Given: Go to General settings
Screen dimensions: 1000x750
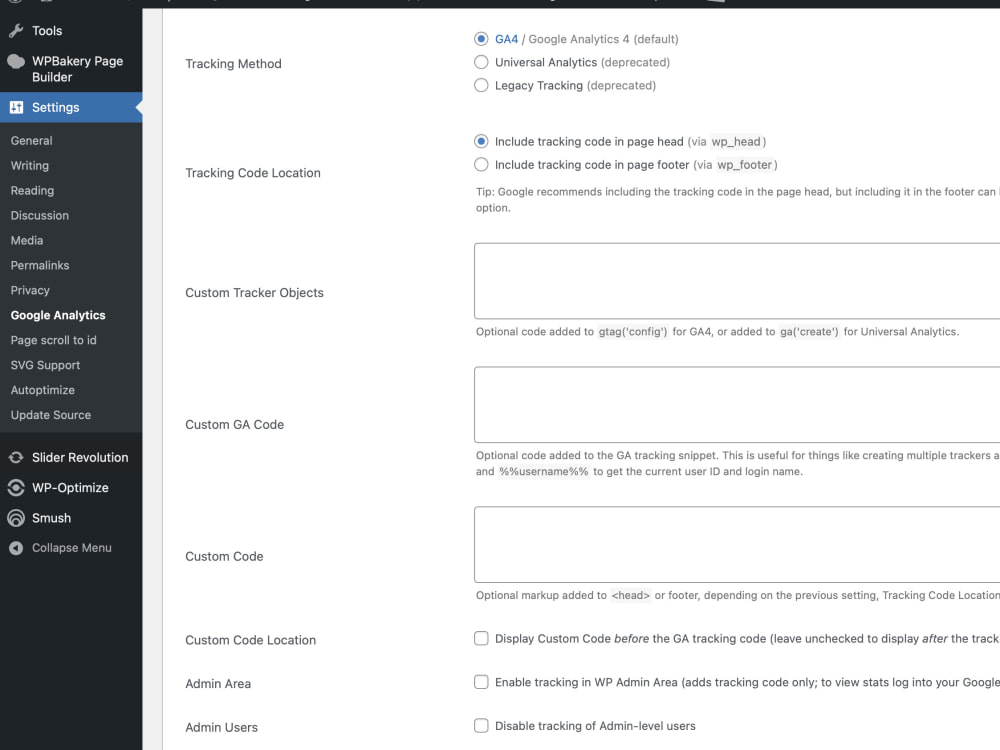Looking at the screenshot, I should (31, 141).
